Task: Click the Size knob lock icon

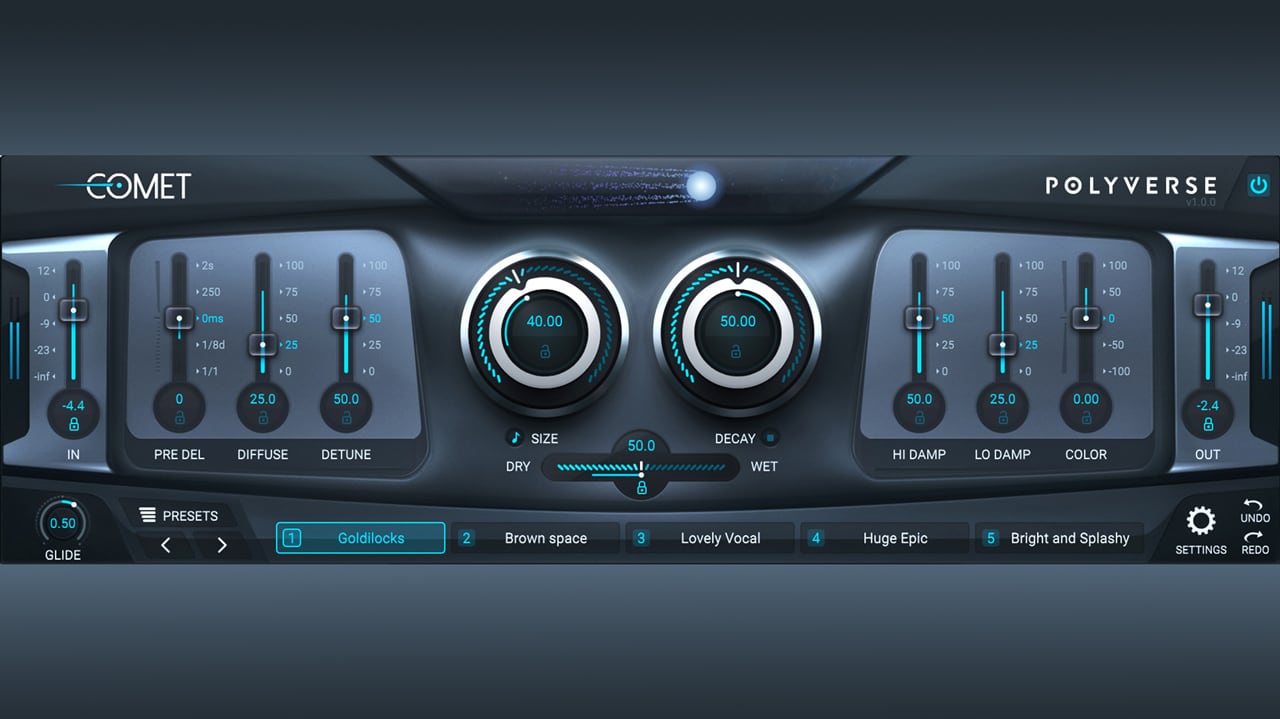Action: coord(545,351)
